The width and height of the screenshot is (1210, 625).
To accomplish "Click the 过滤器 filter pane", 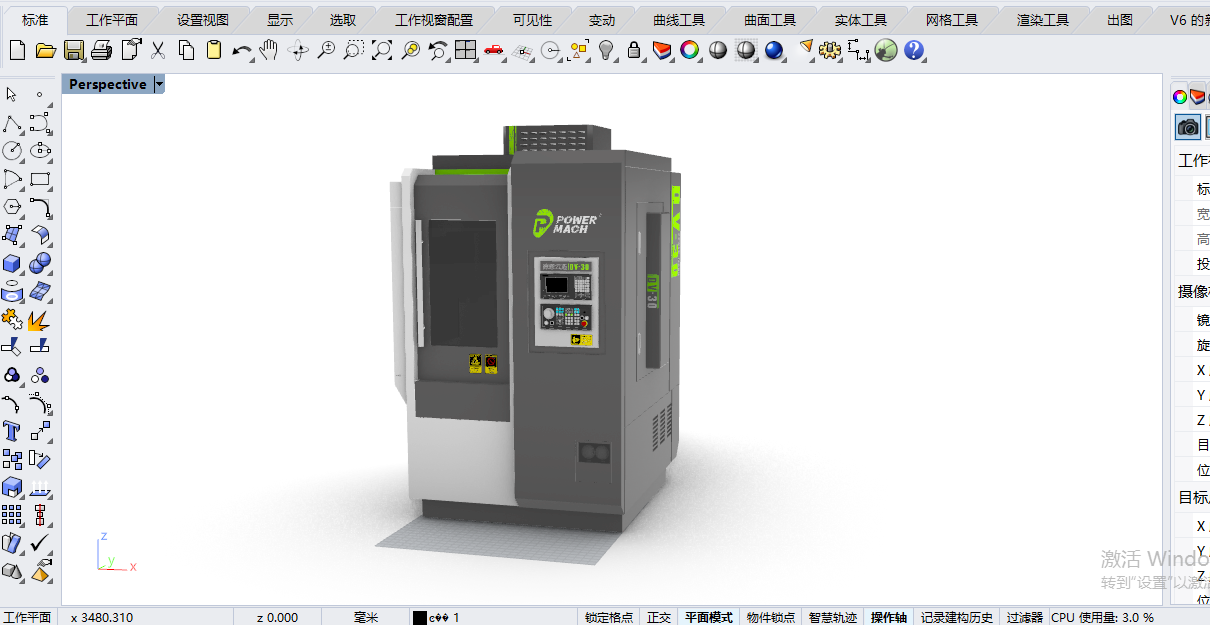I will [1024, 616].
